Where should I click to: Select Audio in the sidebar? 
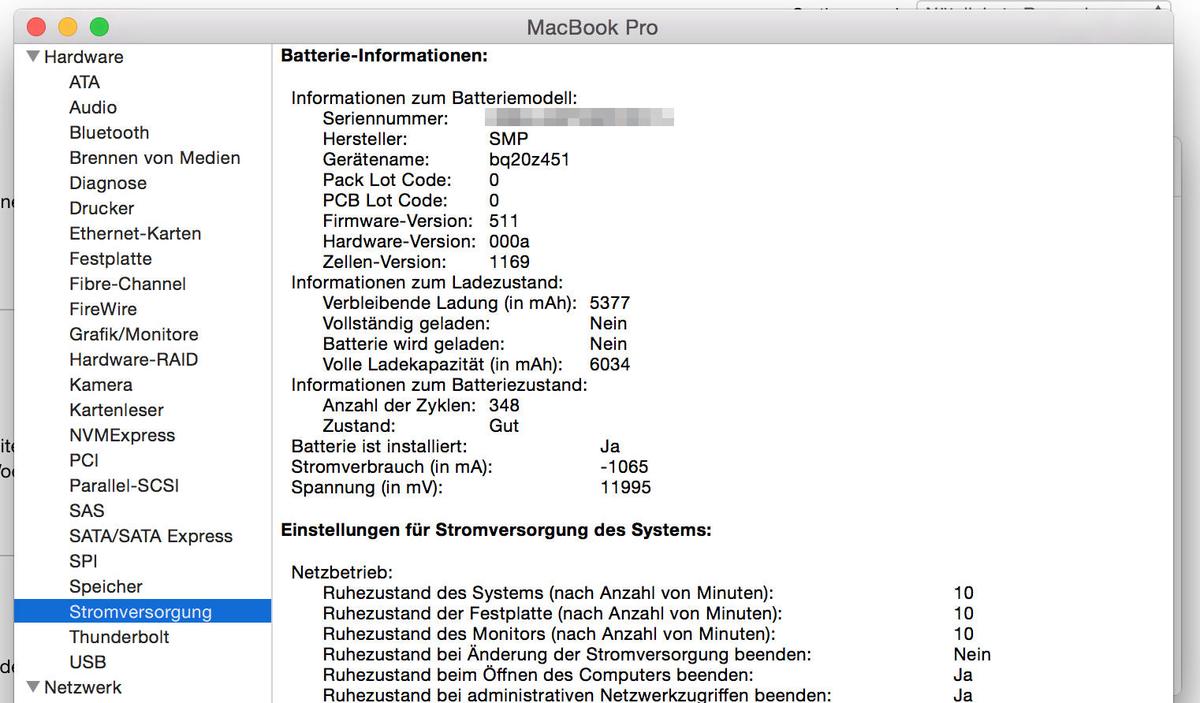pyautogui.click(x=93, y=107)
